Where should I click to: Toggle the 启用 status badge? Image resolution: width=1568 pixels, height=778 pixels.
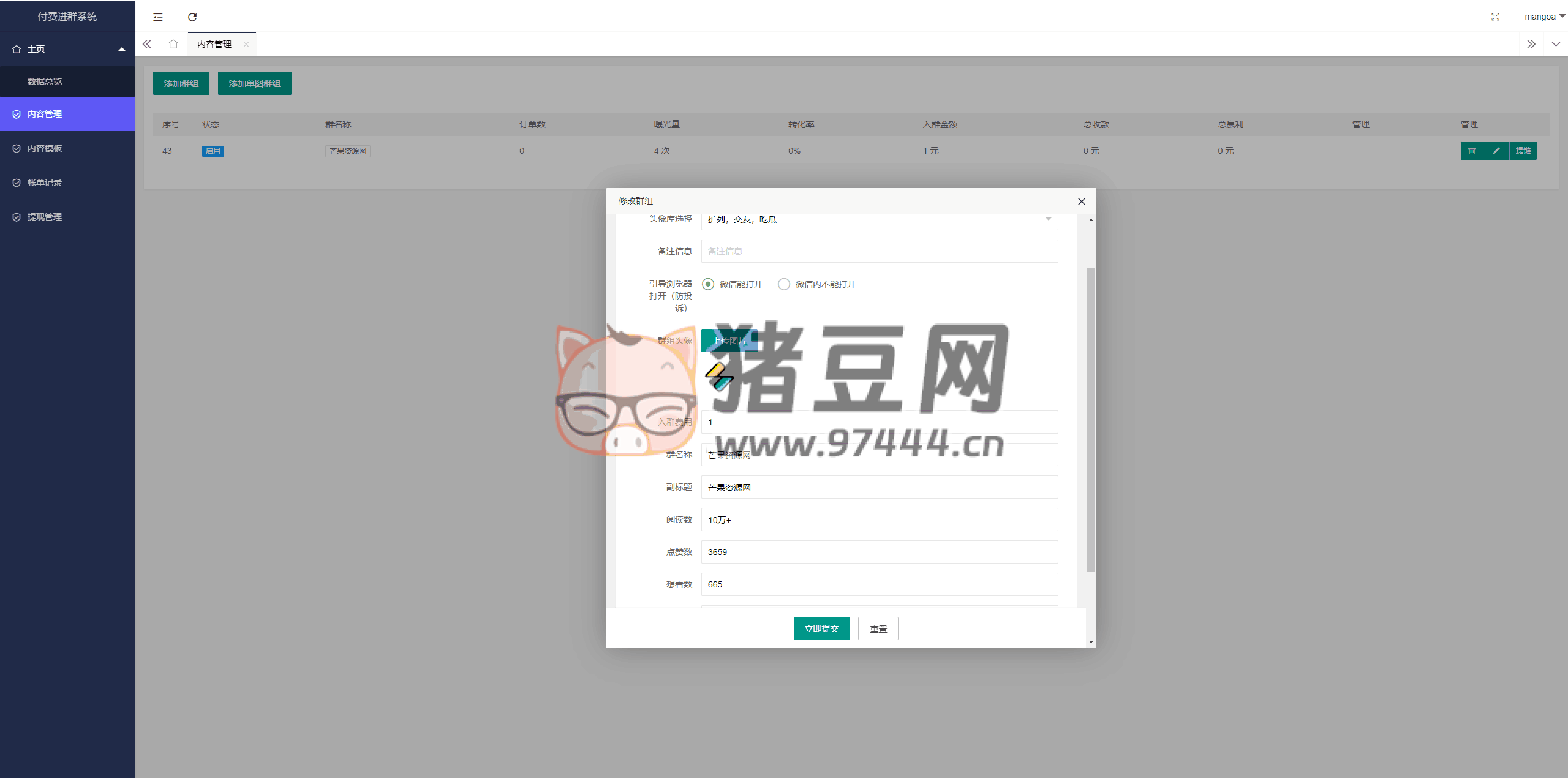(x=213, y=151)
